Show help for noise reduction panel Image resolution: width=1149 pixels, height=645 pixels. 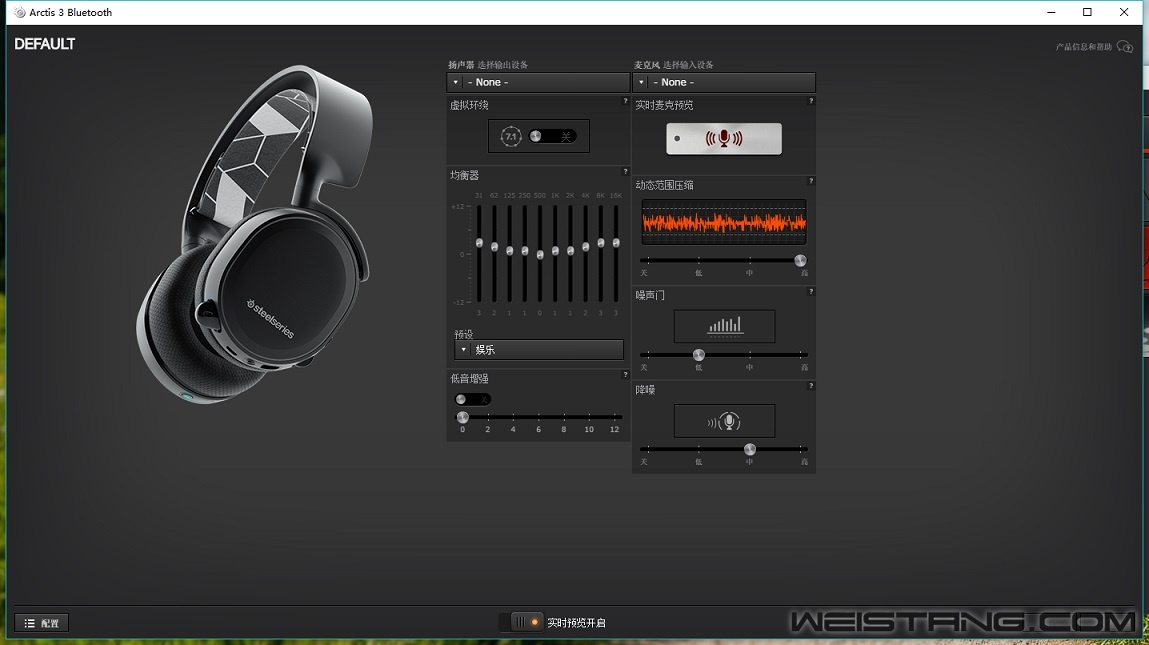pos(810,386)
